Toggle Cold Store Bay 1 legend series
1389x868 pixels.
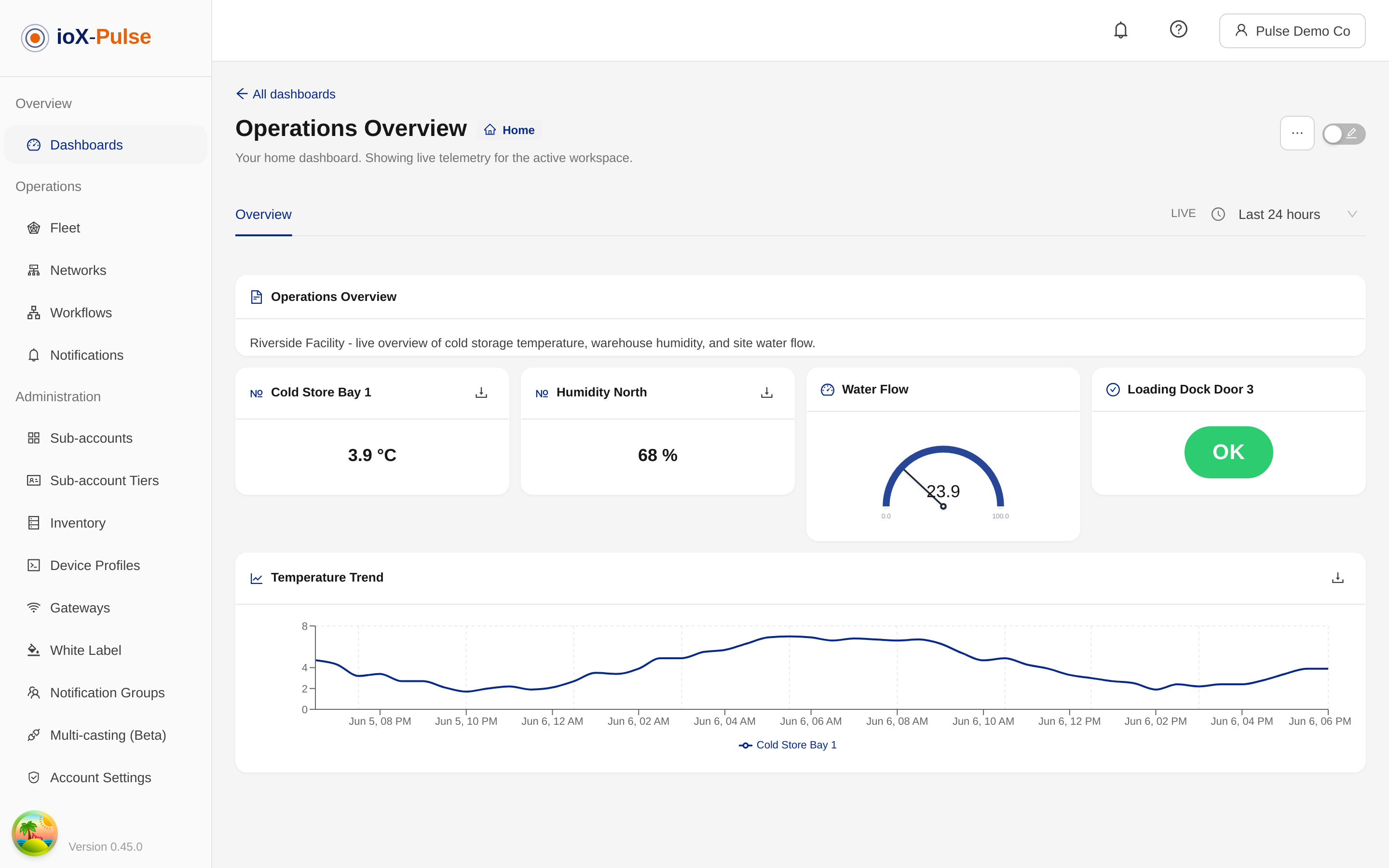788,745
